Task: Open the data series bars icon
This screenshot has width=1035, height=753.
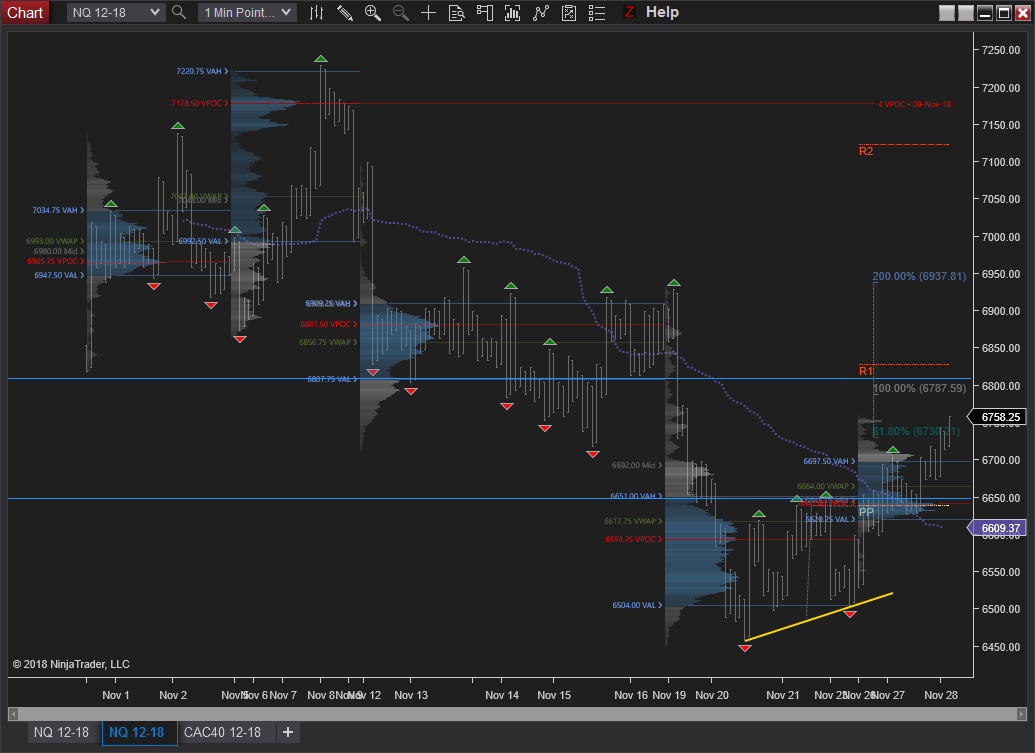Action: click(512, 13)
